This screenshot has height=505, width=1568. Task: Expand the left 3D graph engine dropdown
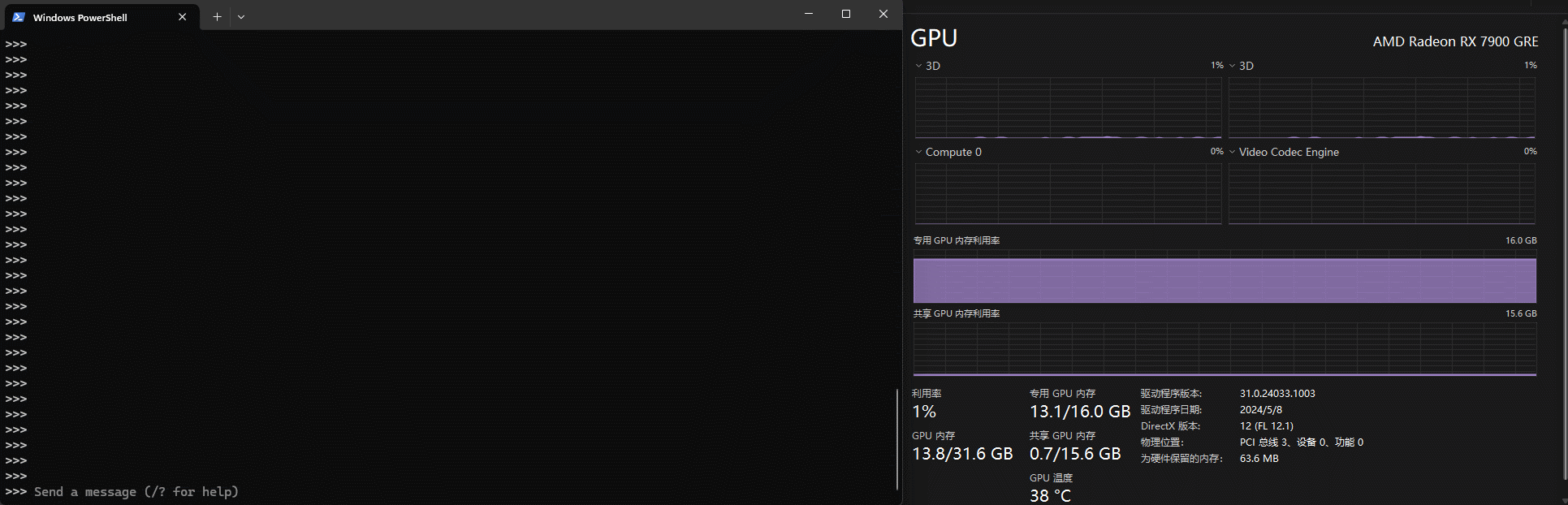(x=918, y=66)
